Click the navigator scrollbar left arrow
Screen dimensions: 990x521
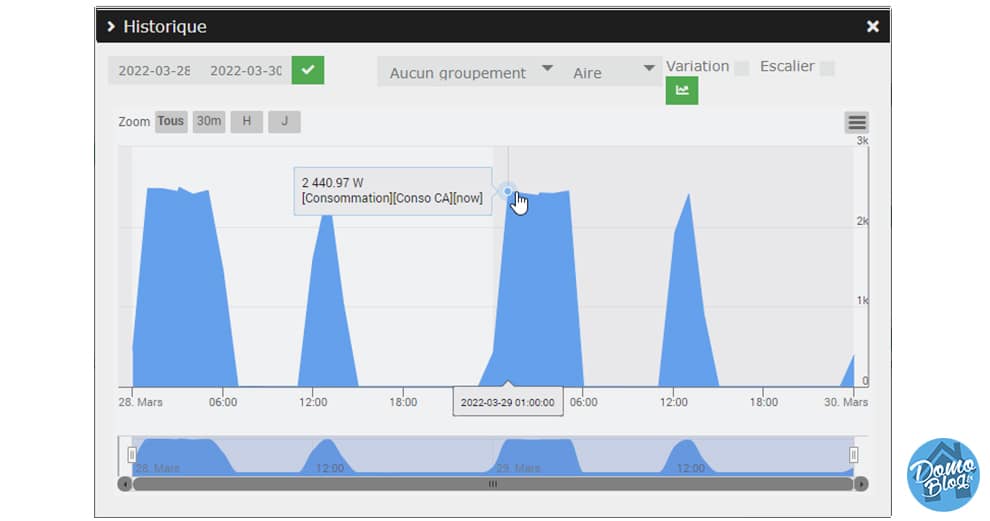tap(125, 484)
